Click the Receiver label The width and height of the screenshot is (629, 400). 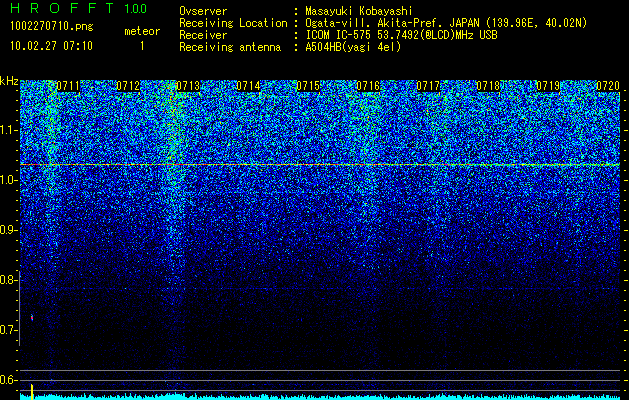[203, 35]
